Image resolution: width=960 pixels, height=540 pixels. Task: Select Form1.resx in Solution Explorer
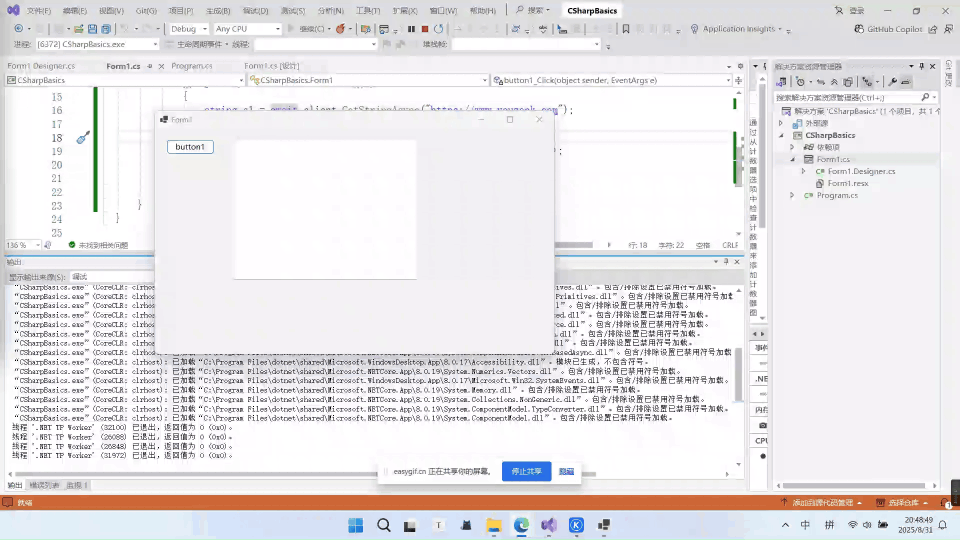point(847,183)
